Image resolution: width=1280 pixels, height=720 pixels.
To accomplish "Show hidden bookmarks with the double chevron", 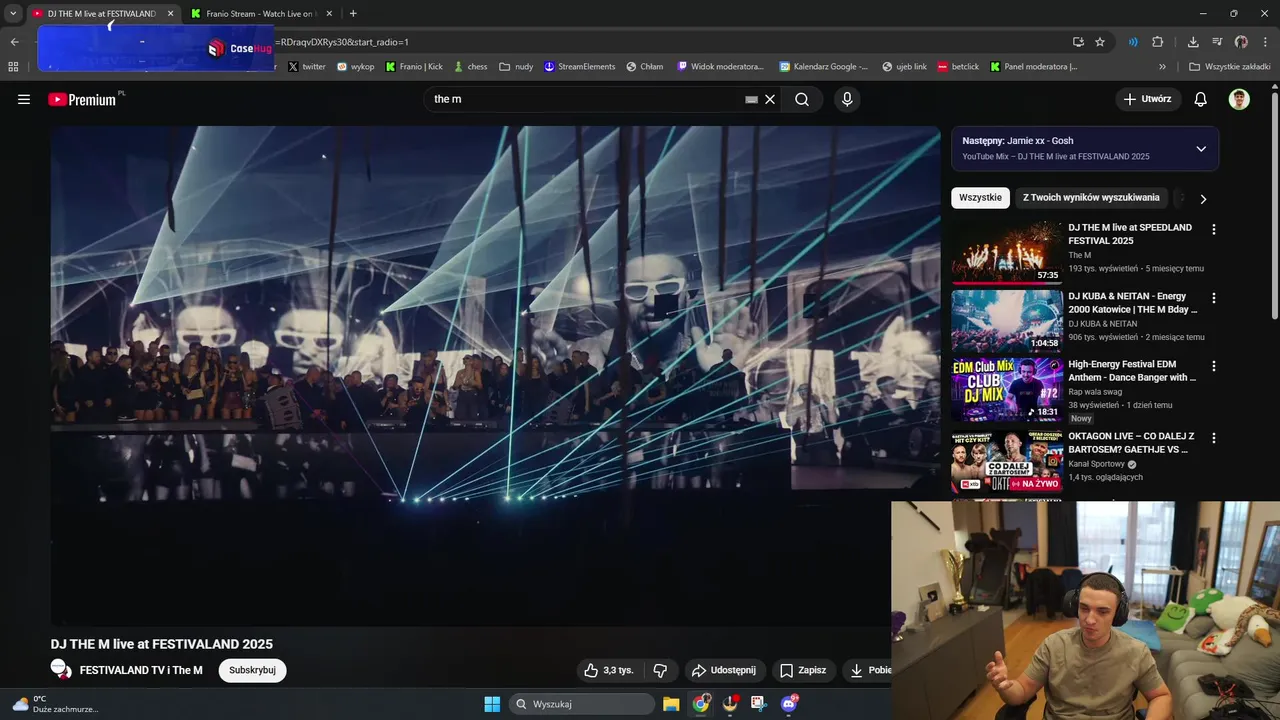I will (x=1162, y=67).
